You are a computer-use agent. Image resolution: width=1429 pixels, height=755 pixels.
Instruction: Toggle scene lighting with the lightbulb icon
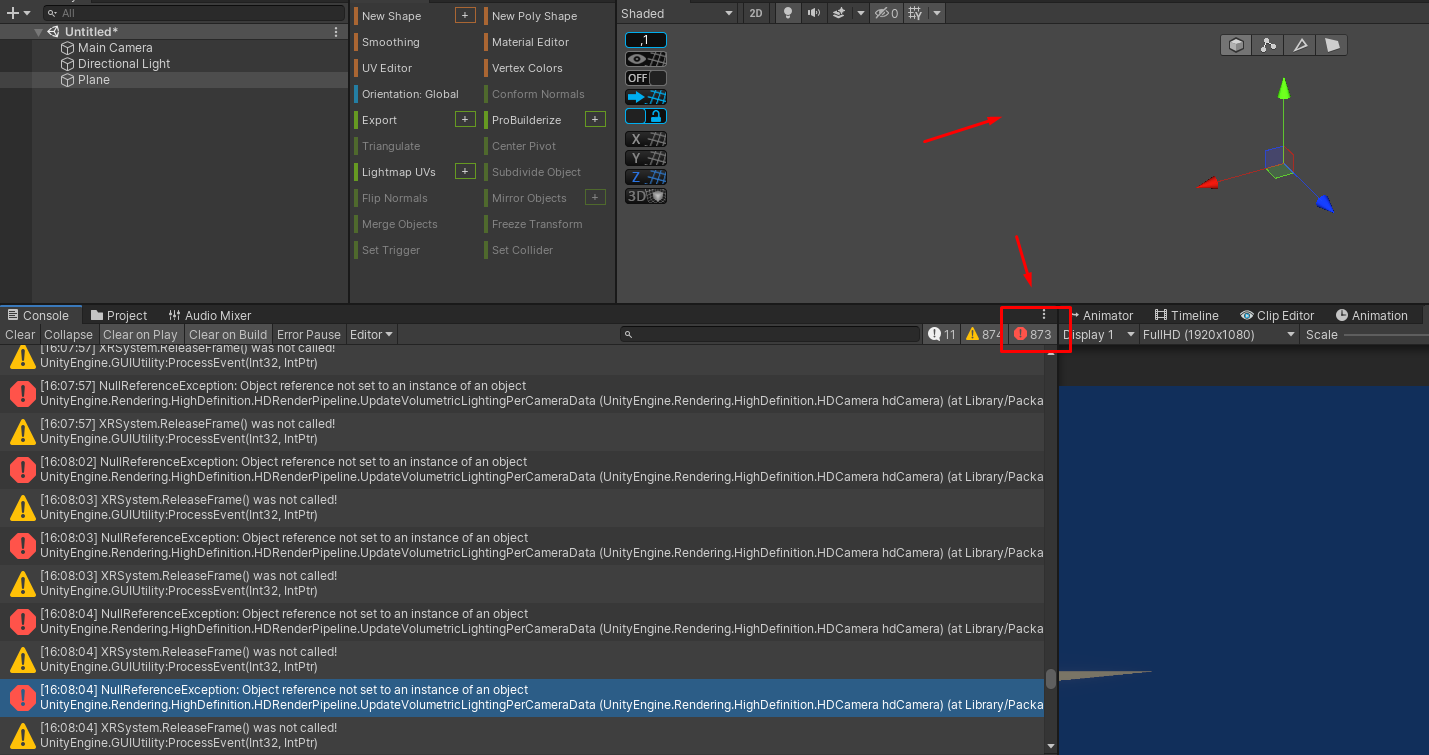[788, 13]
